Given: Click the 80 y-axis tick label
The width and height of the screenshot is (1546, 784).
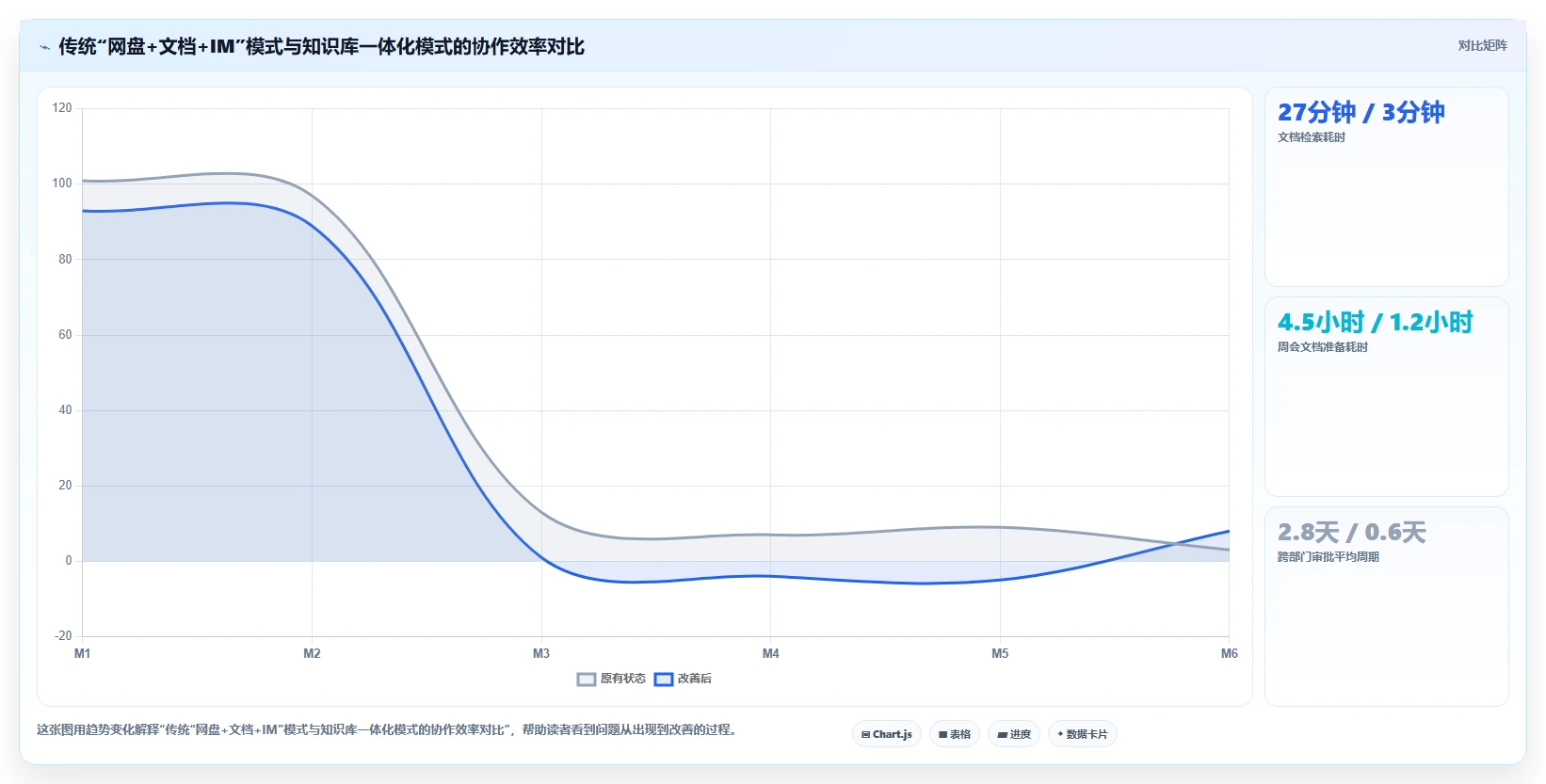Looking at the screenshot, I should pyautogui.click(x=65, y=259).
